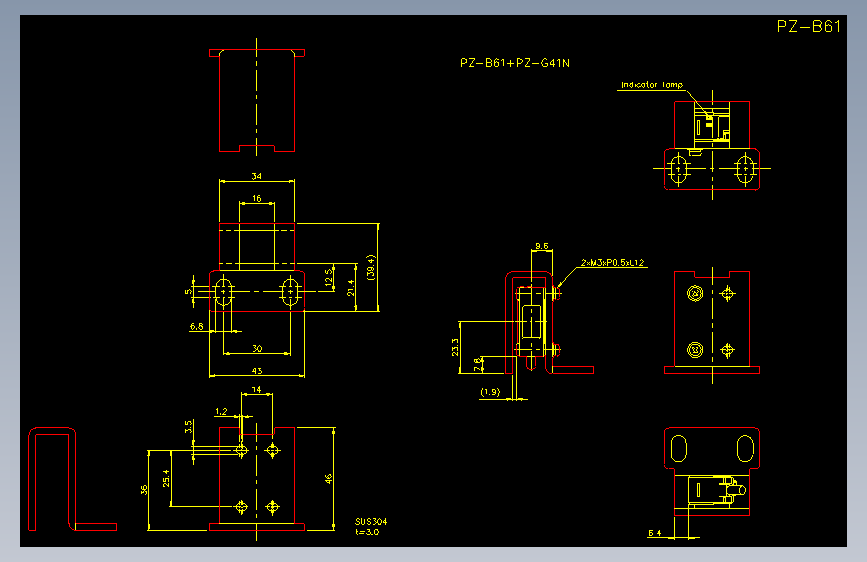Select the PZ-B61+PZ-G41N heading text
Image resolution: width=867 pixels, height=562 pixels.
[x=515, y=63]
